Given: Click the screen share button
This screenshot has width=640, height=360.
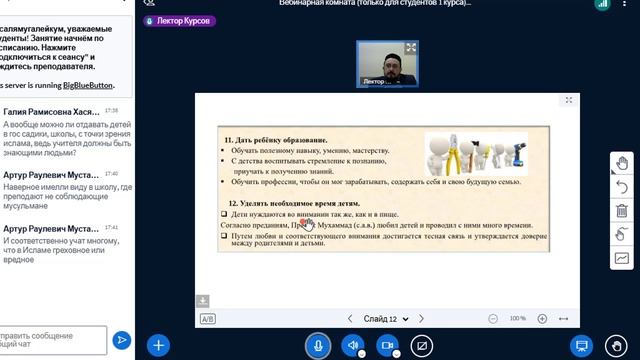Looking at the screenshot, I should tap(422, 346).
